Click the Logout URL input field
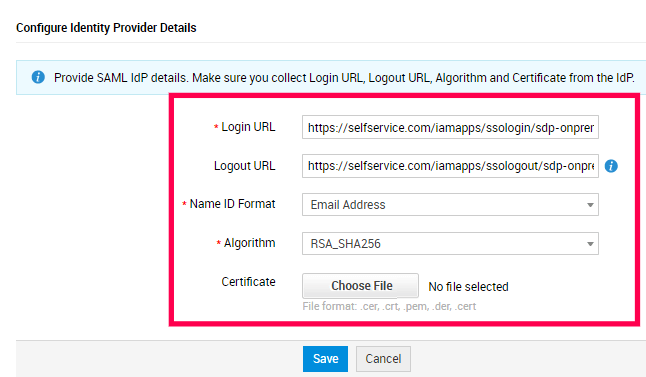This screenshot has height=377, width=646. coord(450,166)
